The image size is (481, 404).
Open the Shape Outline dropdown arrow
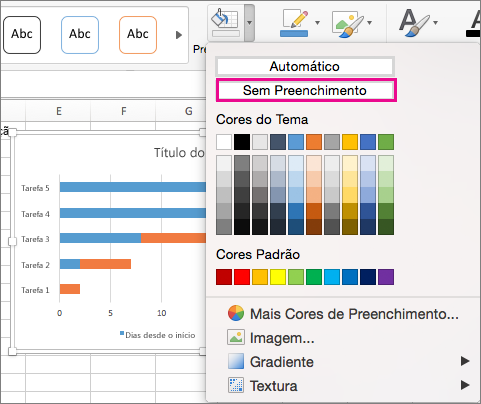pos(317,23)
